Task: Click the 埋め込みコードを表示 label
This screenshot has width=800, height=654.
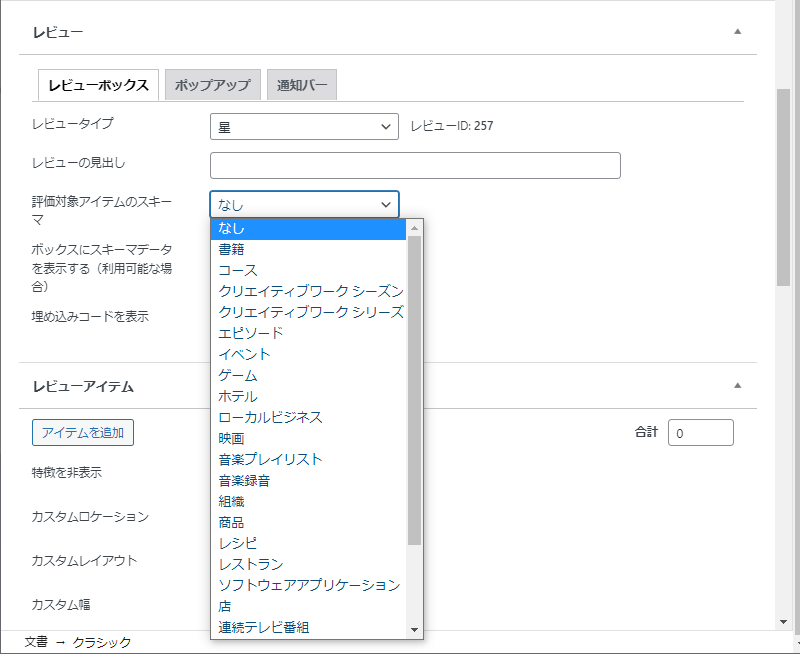Action: point(90,316)
